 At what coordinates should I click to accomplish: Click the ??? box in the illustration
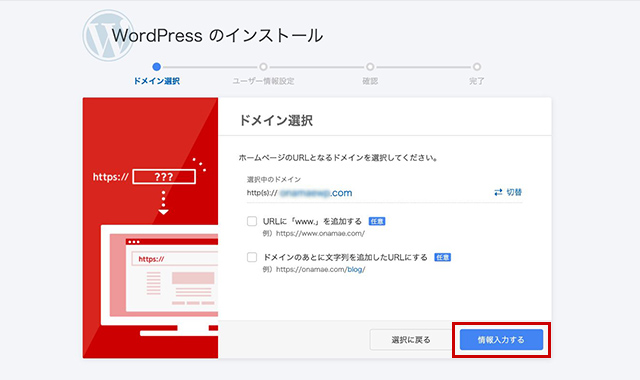click(x=164, y=177)
